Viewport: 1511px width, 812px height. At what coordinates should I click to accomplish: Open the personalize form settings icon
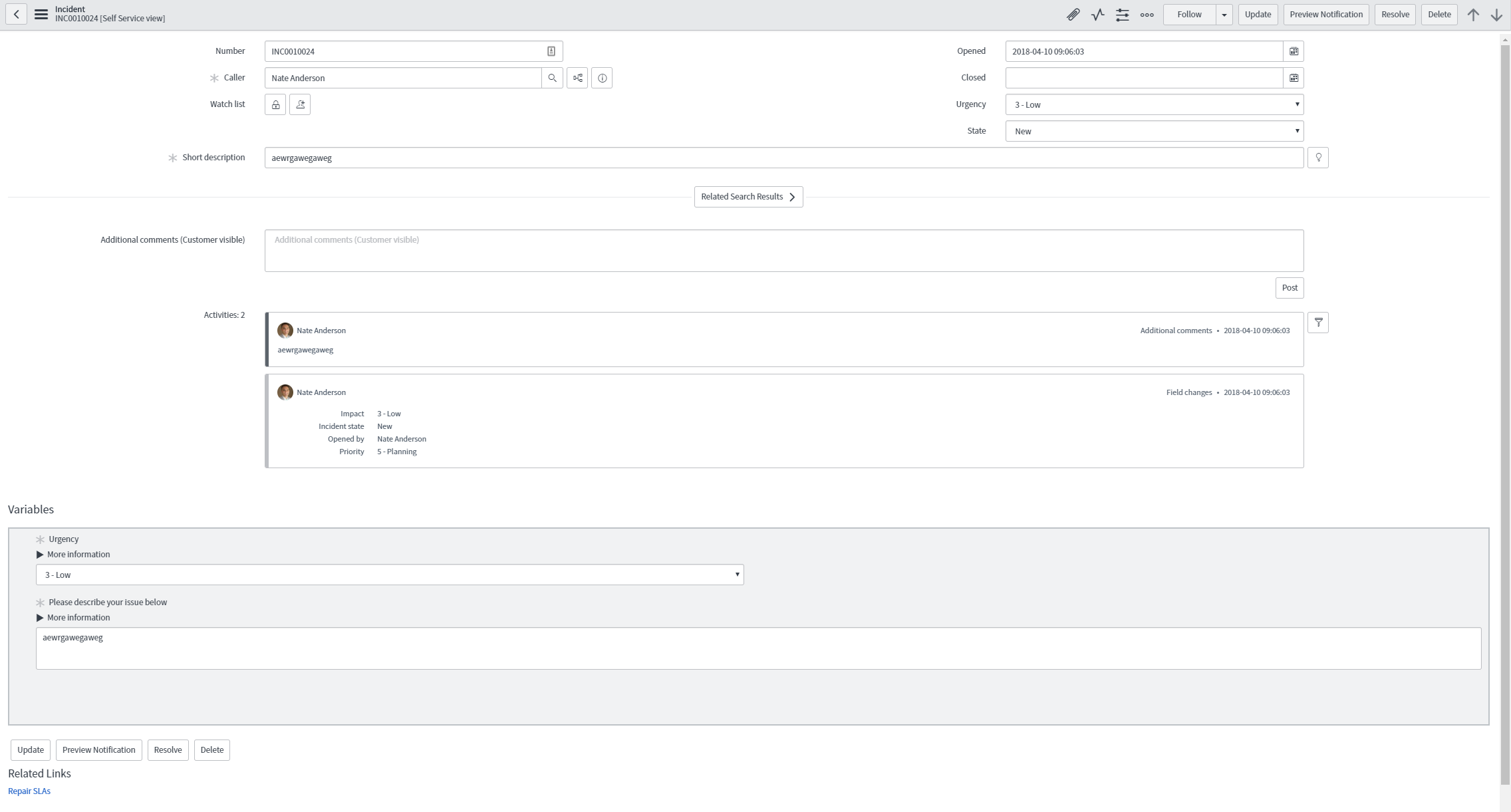[1122, 15]
